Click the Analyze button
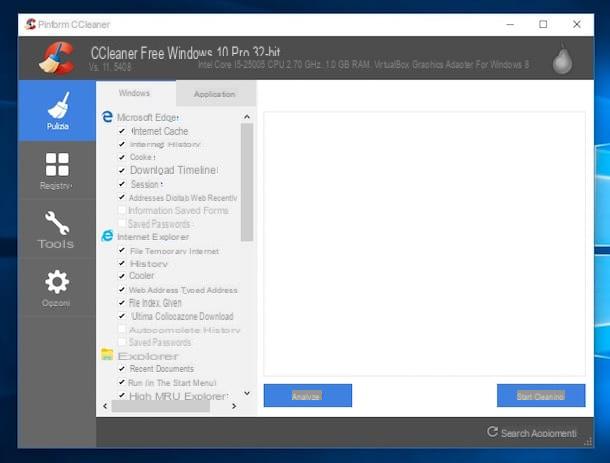 pos(308,395)
